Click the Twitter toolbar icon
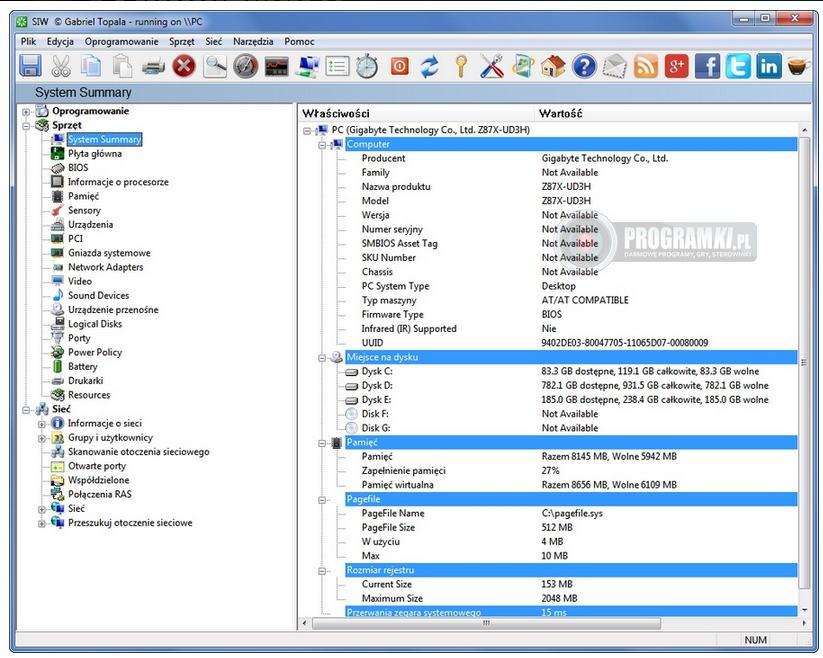 738,67
